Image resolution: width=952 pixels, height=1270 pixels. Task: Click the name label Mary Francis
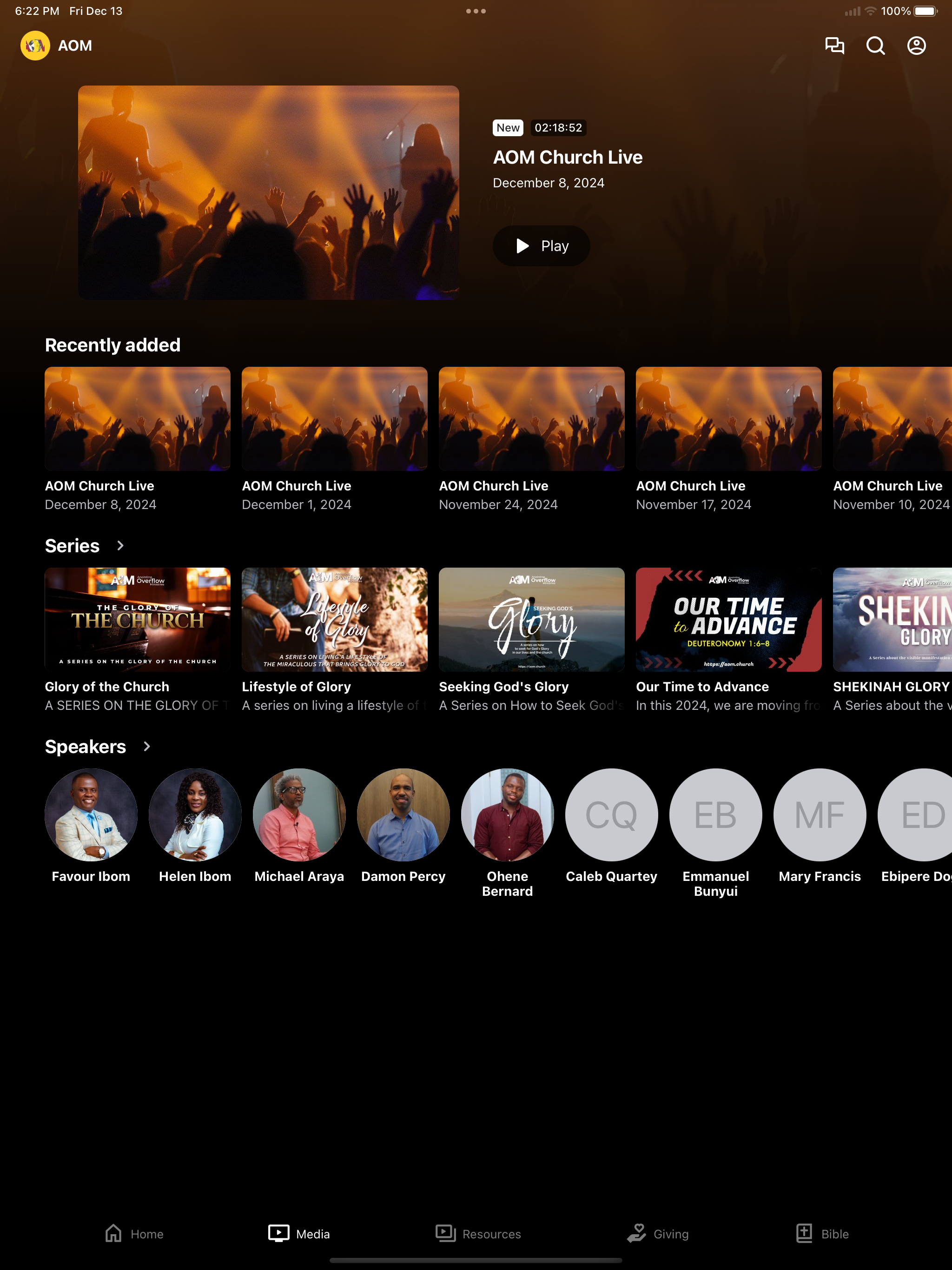(x=820, y=876)
